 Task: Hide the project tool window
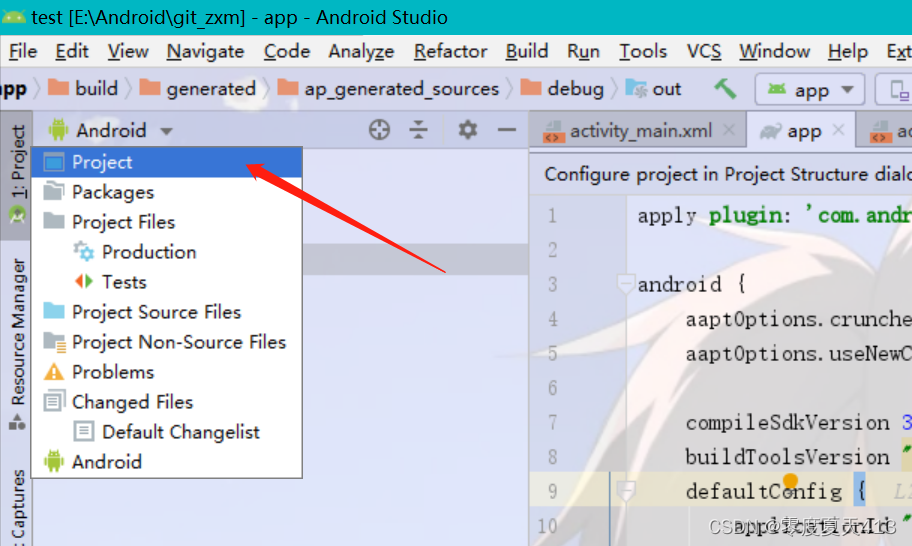[507, 130]
